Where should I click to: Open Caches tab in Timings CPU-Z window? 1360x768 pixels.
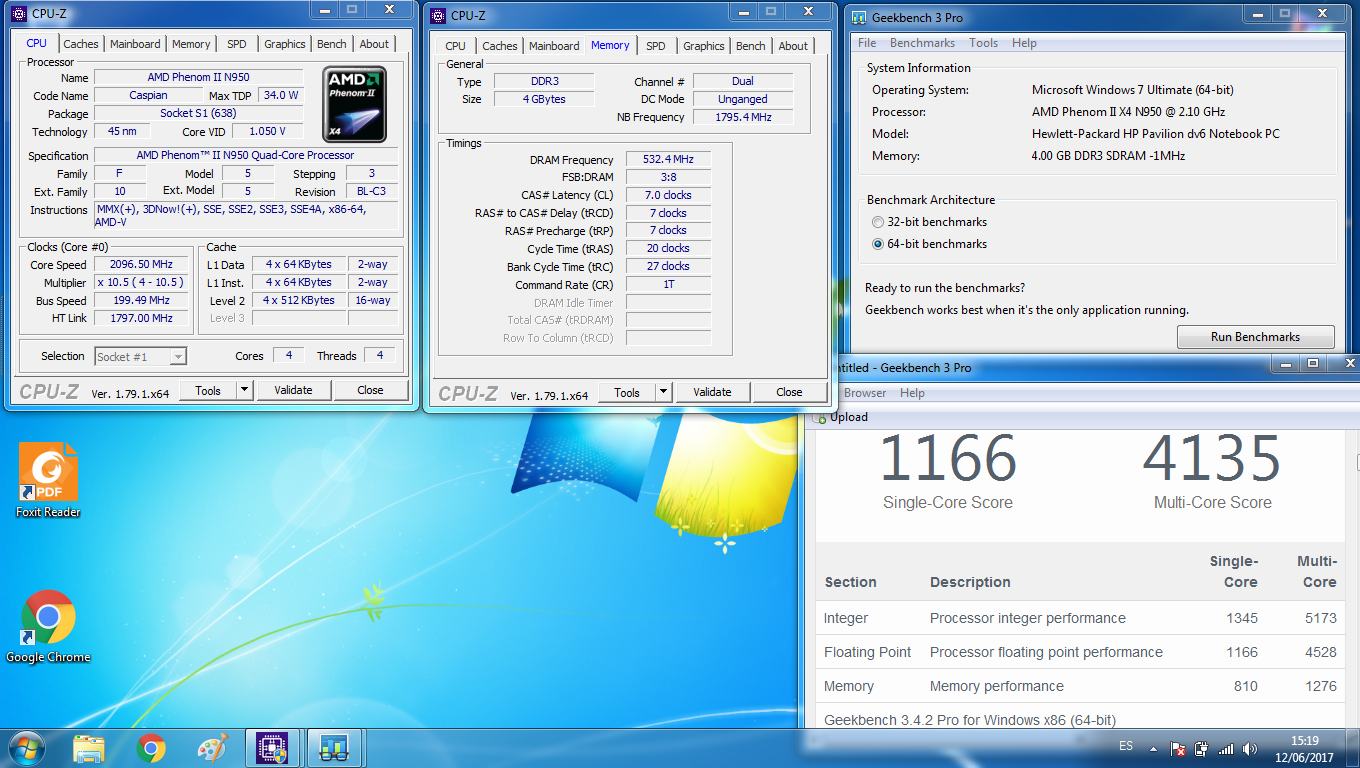click(500, 46)
